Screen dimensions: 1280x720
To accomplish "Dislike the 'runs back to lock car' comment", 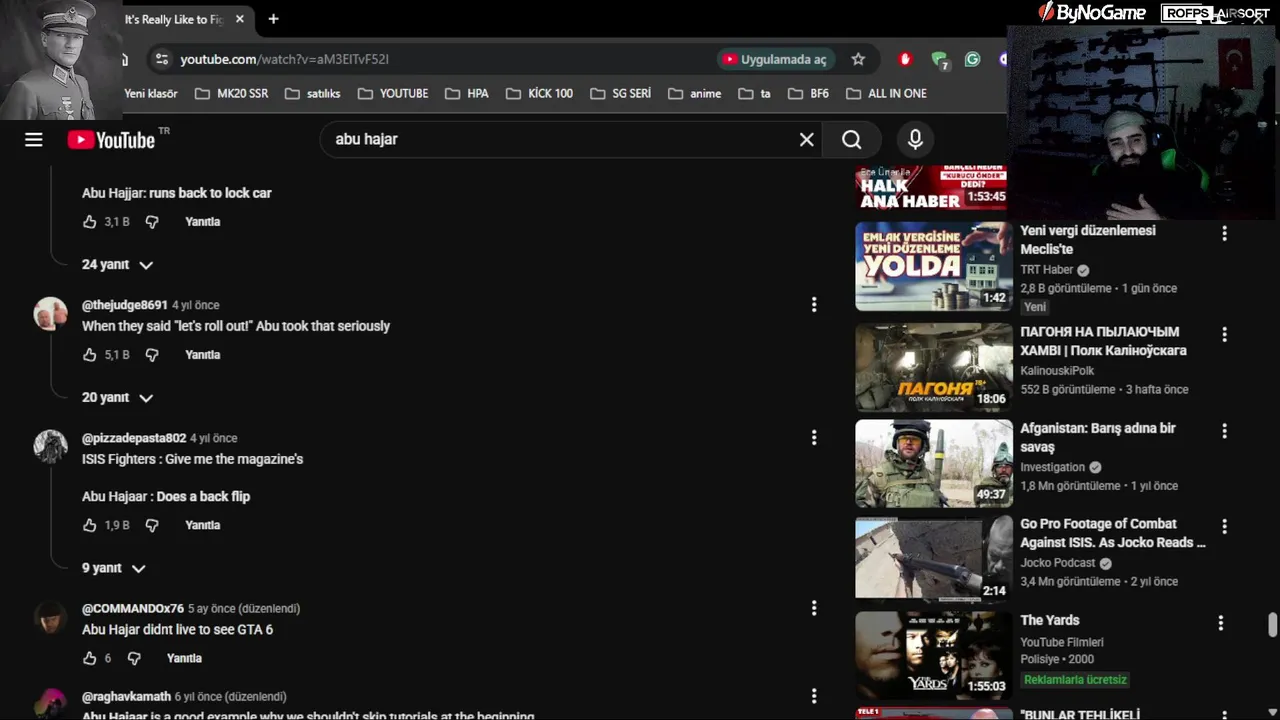I will pos(152,222).
